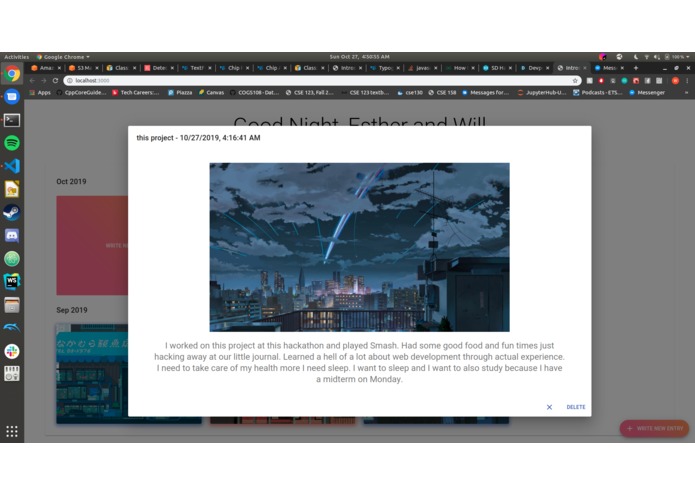695x494 pixels.
Task: Open the Piazza bookmark
Action: pos(180,93)
